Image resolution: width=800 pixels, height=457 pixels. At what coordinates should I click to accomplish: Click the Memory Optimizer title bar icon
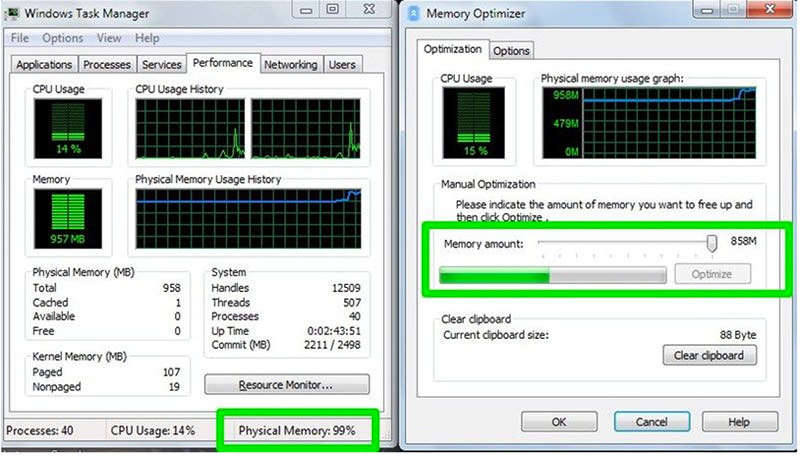[x=414, y=14]
